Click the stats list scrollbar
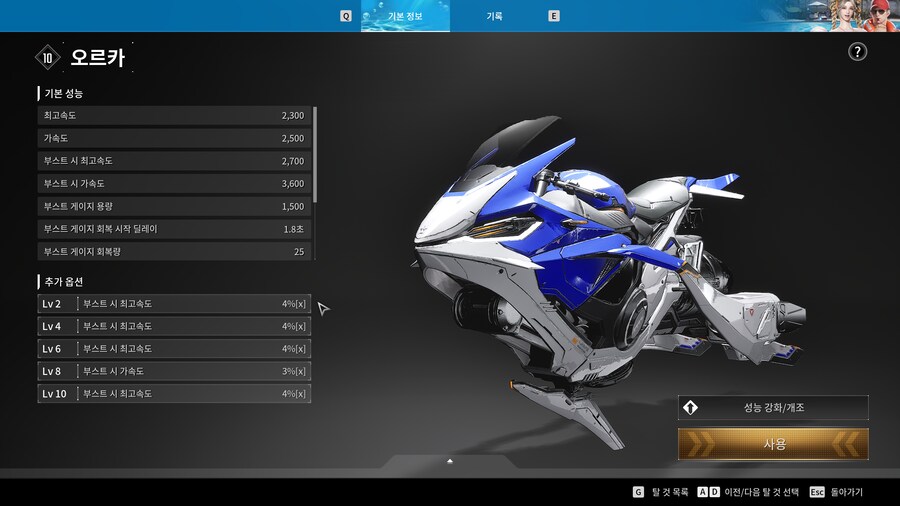The height and width of the screenshot is (506, 900). point(315,154)
